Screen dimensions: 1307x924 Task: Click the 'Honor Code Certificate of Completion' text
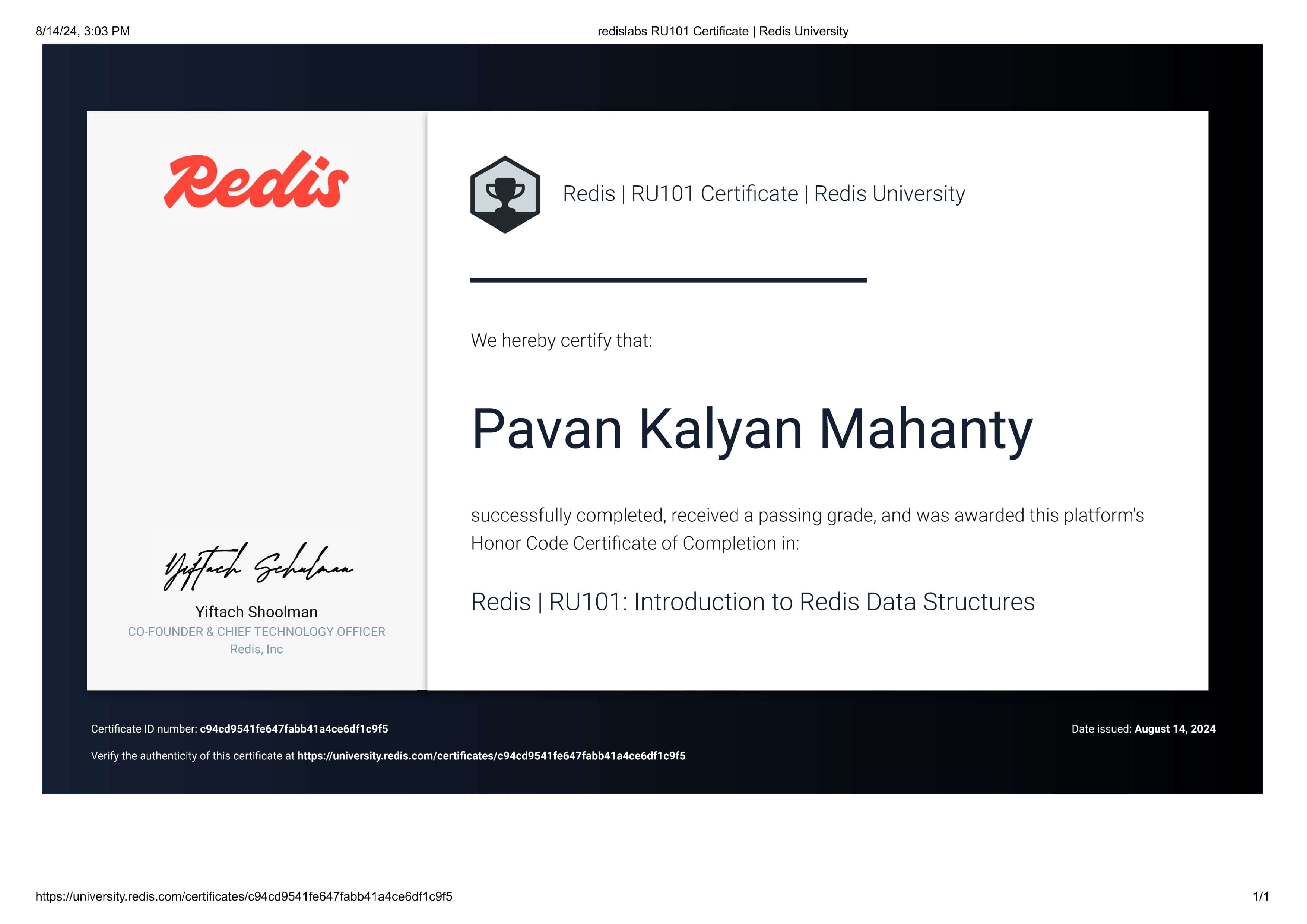pyautogui.click(x=635, y=543)
